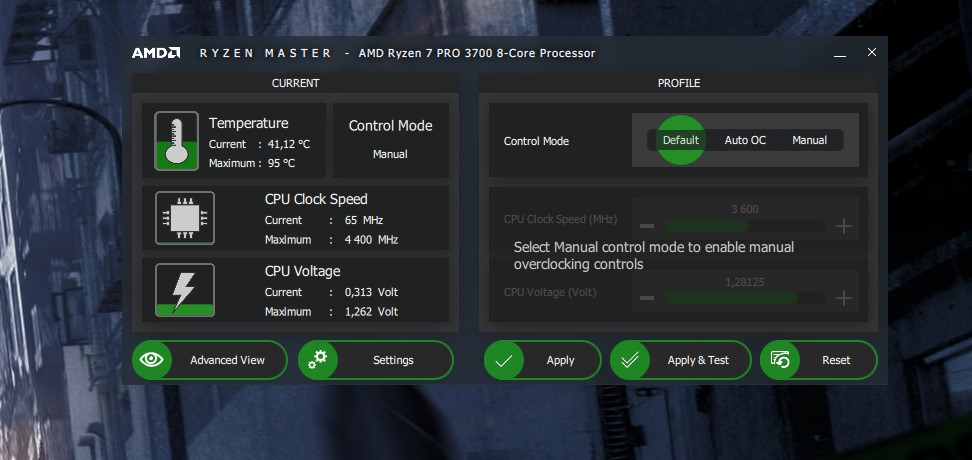The image size is (972, 460).
Task: Click the thermometer temperature icon
Action: 177,141
